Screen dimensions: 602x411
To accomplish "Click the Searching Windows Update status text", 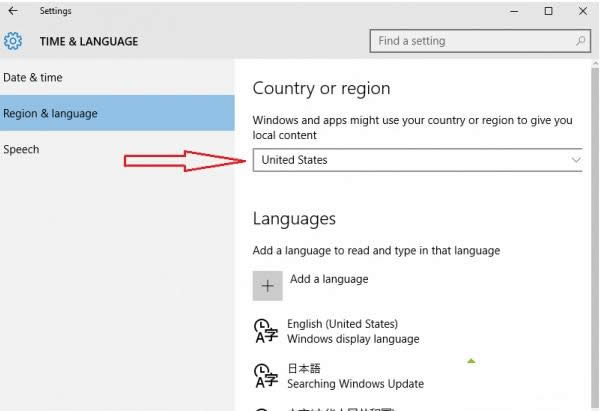I will click(x=355, y=384).
